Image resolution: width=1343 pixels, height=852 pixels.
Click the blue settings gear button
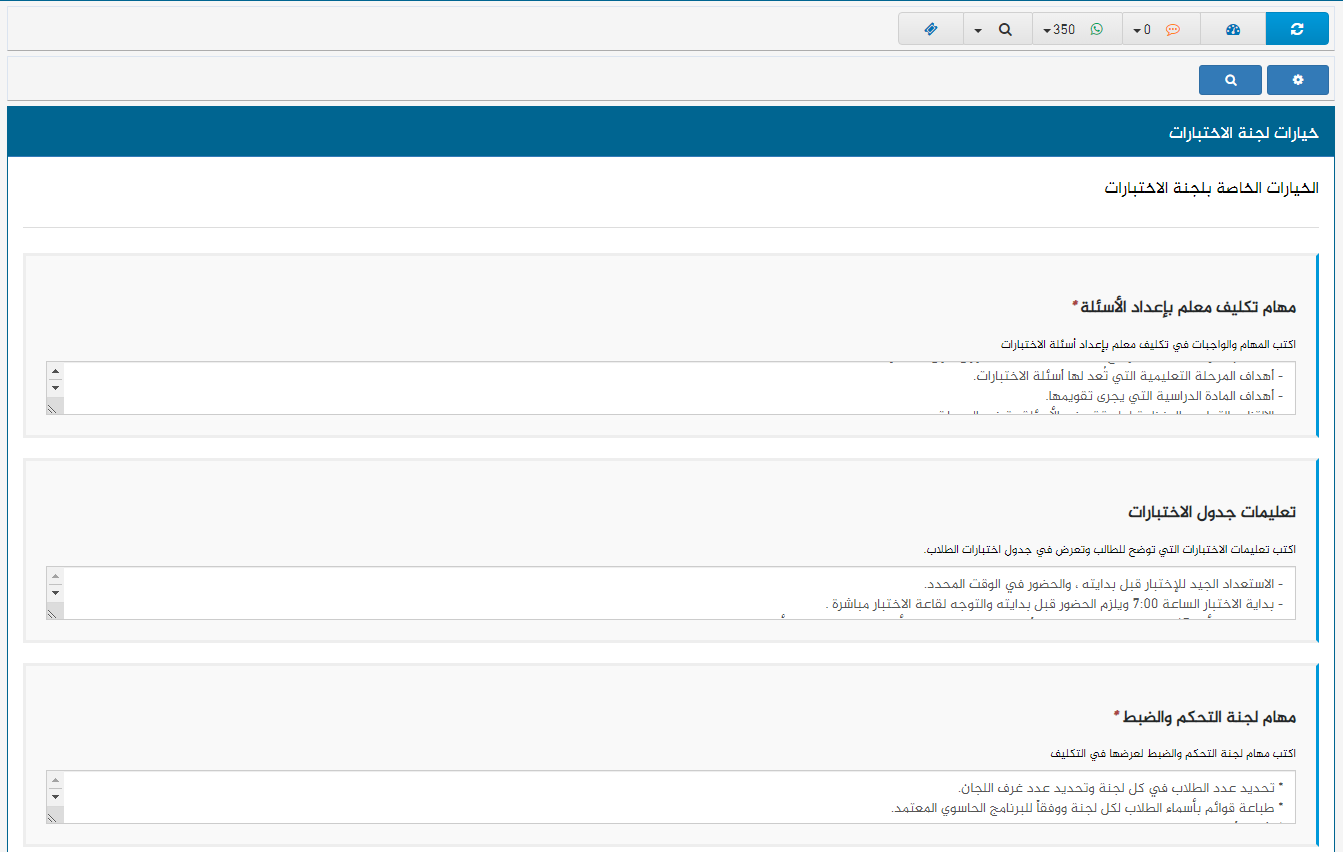coord(1297,80)
